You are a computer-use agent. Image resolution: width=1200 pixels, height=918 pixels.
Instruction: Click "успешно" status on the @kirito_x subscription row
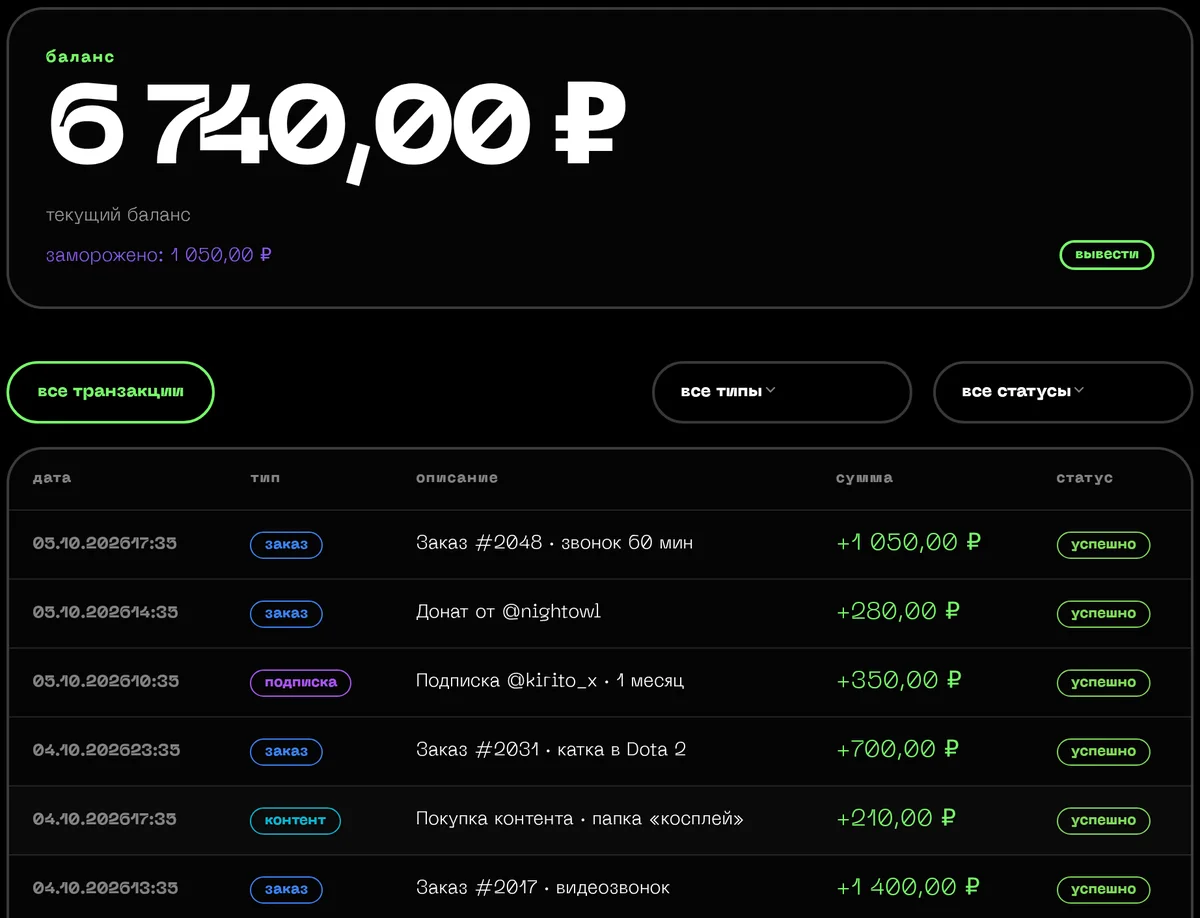pyautogui.click(x=1104, y=683)
